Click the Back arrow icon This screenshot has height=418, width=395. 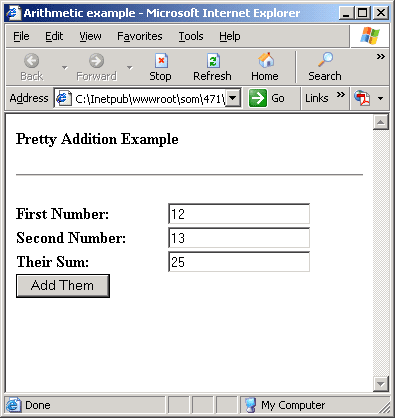tap(32, 61)
